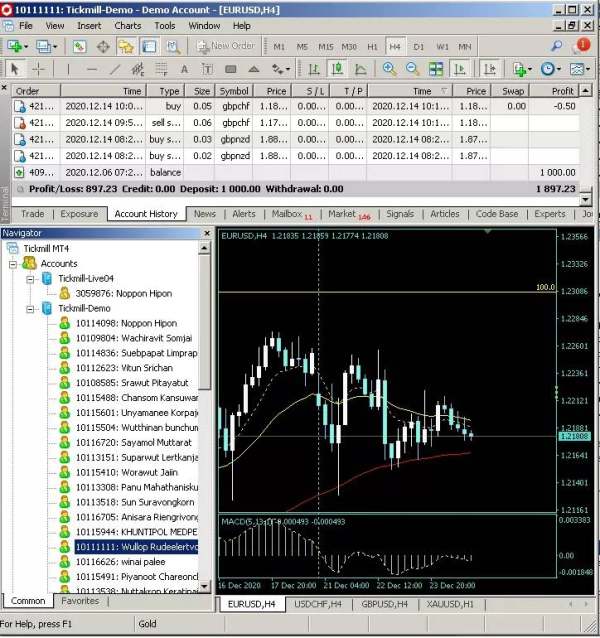This screenshot has height=638, width=600.
Task: Open the Periodicity clock dropdown
Action: [551, 69]
